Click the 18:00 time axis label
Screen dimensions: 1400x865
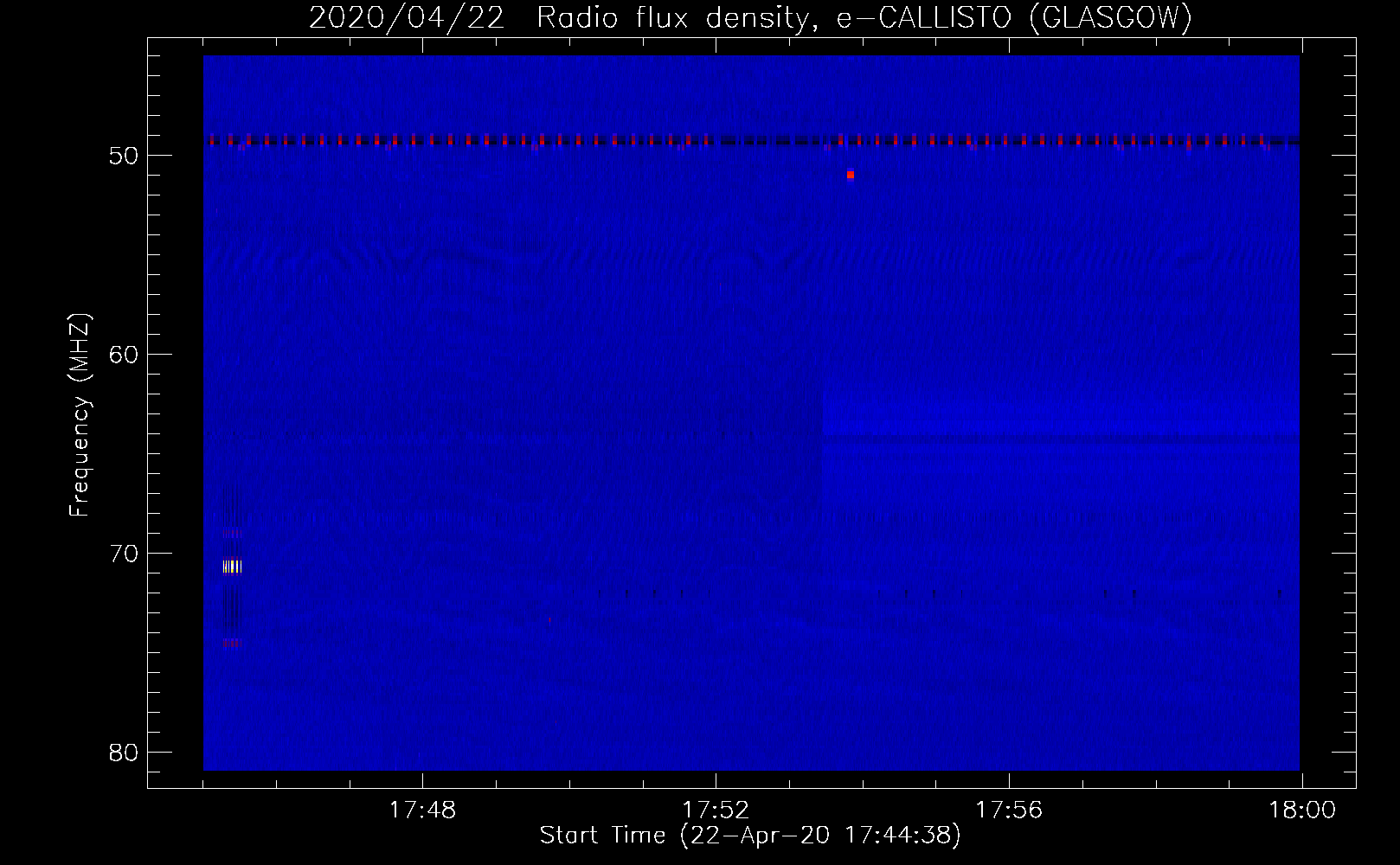pos(1302,811)
